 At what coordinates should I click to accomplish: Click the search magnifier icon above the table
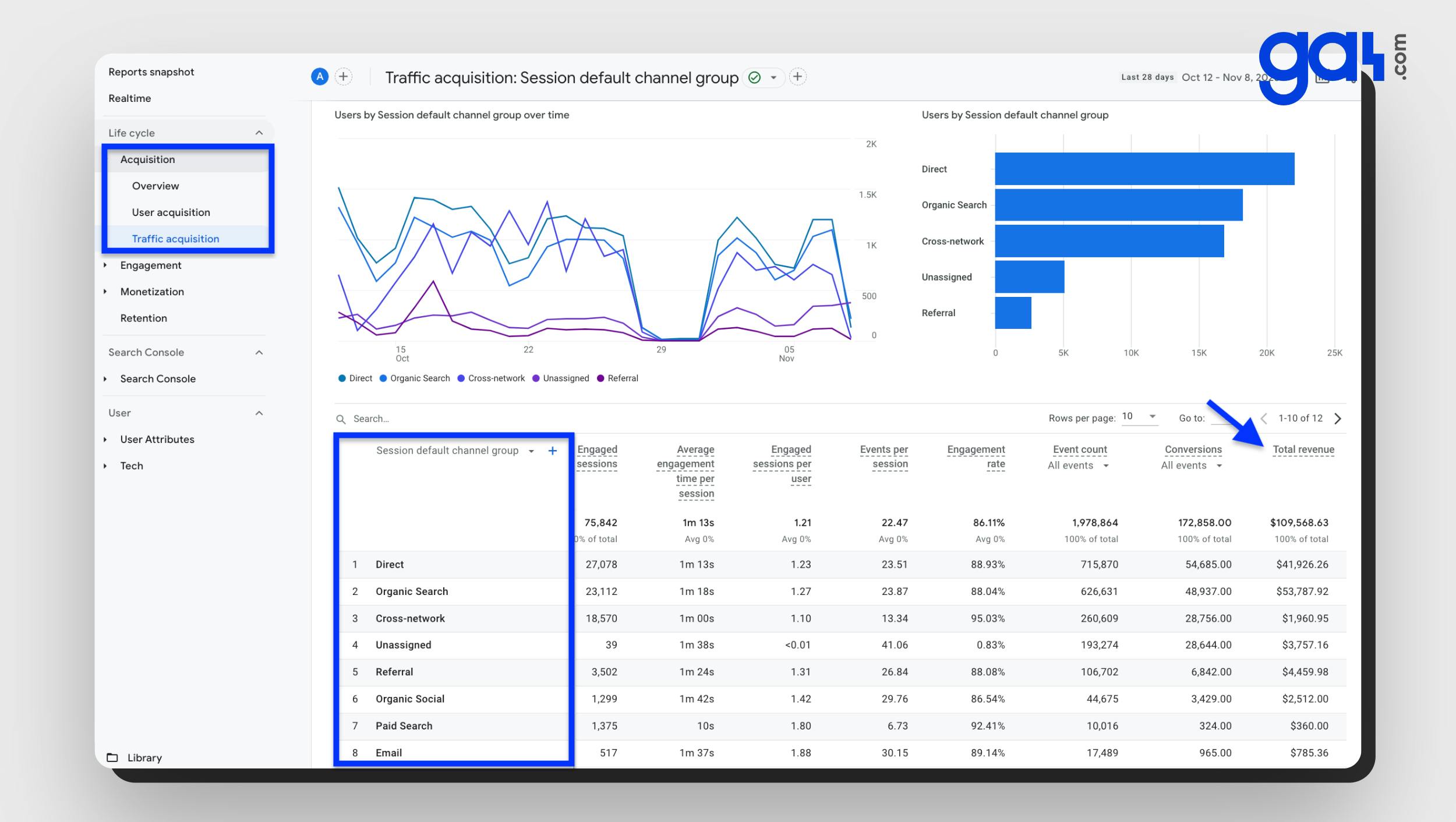[341, 419]
